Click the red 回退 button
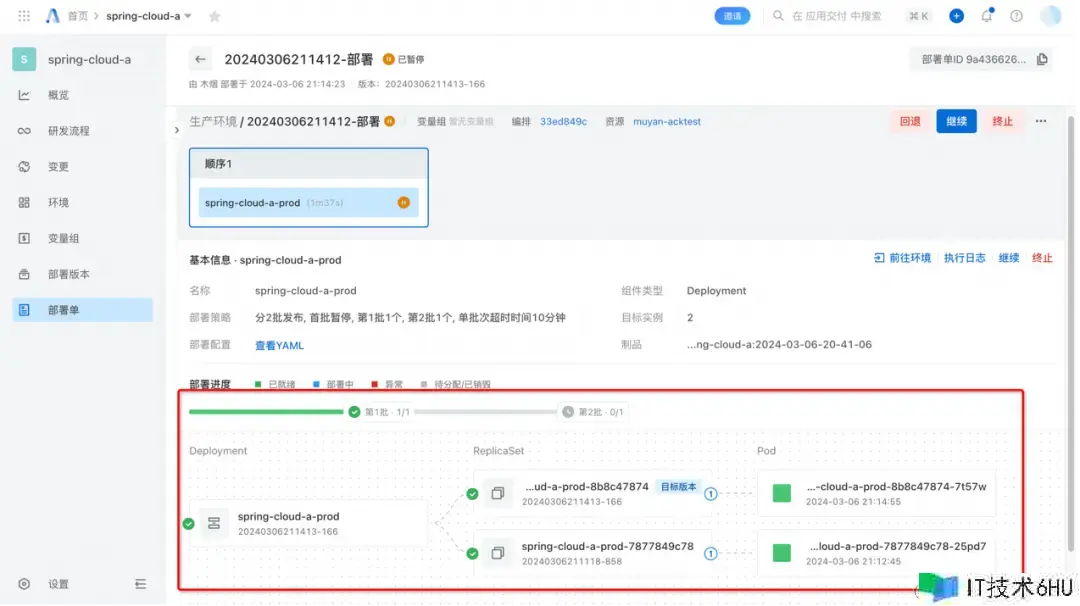 coord(910,121)
